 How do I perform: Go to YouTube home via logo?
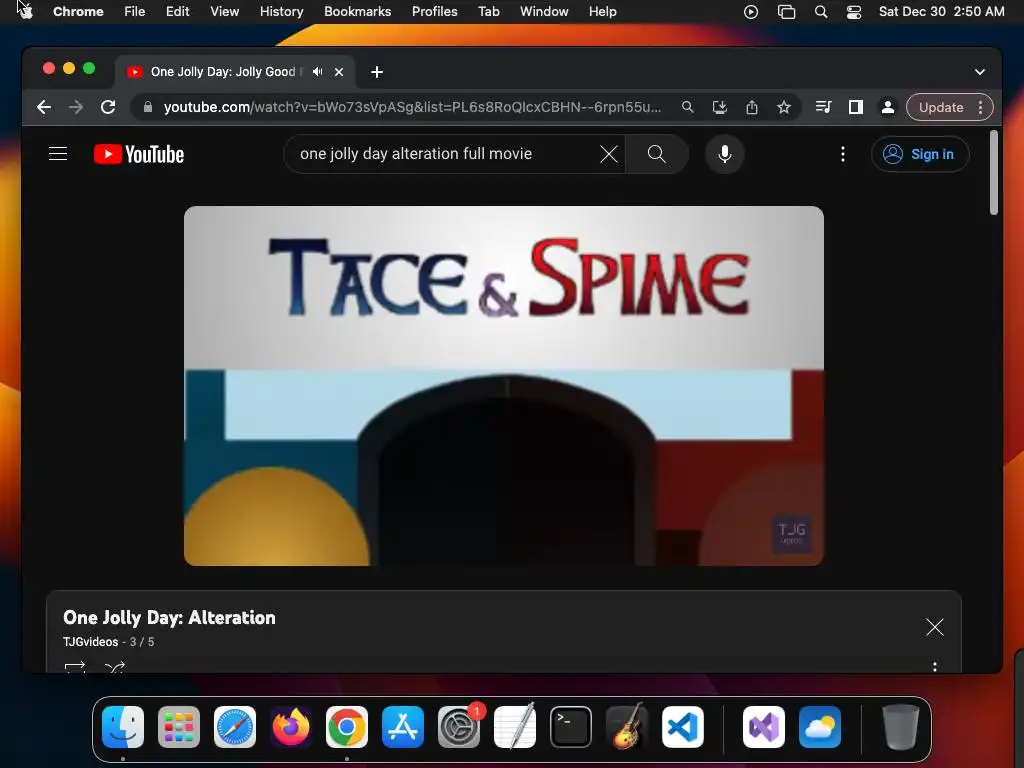click(x=139, y=154)
